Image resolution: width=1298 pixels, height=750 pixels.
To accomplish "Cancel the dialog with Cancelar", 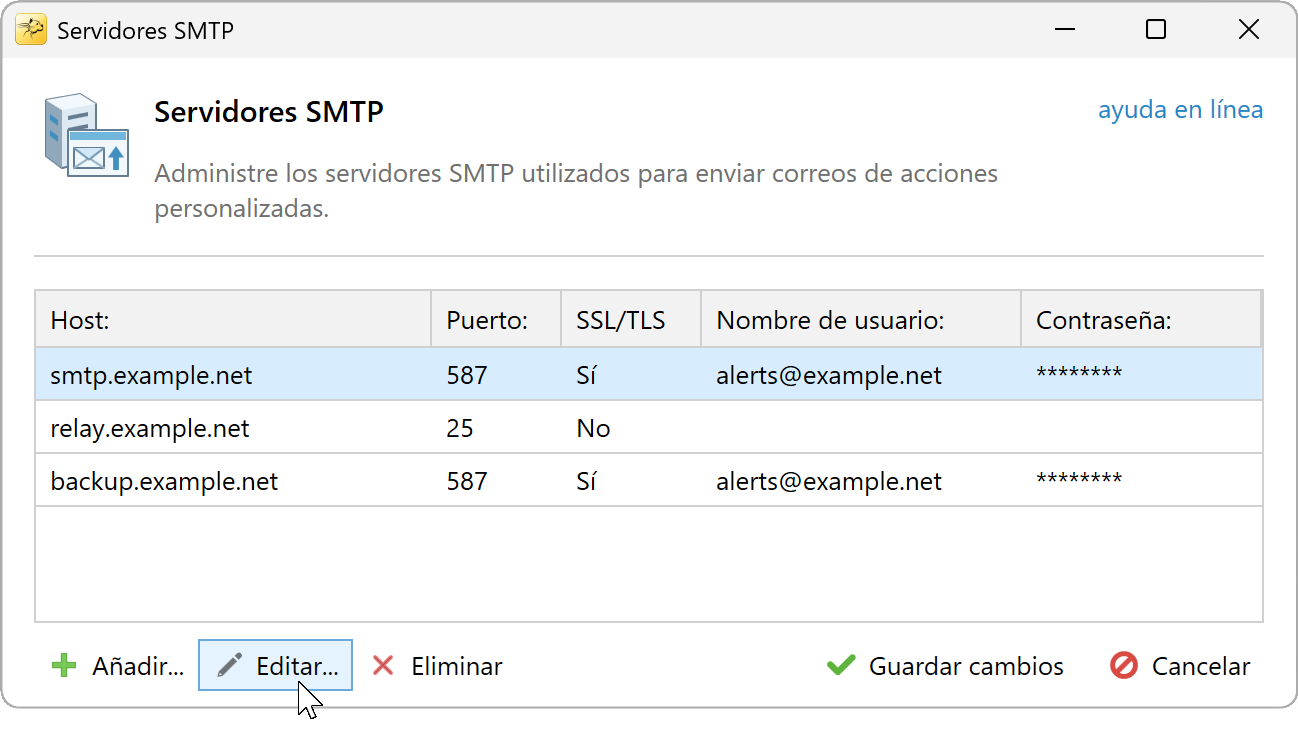I will (1180, 666).
